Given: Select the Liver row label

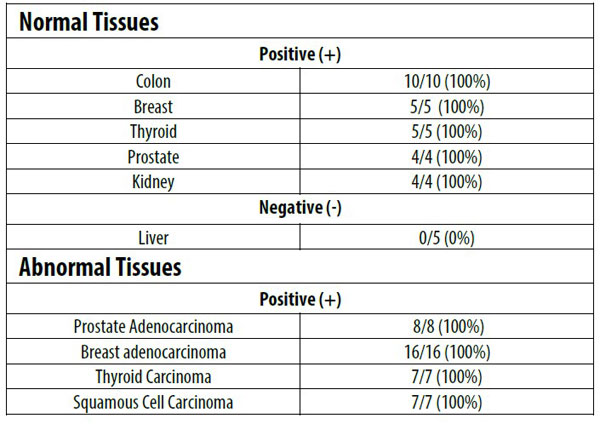Looking at the screenshot, I should (154, 238).
